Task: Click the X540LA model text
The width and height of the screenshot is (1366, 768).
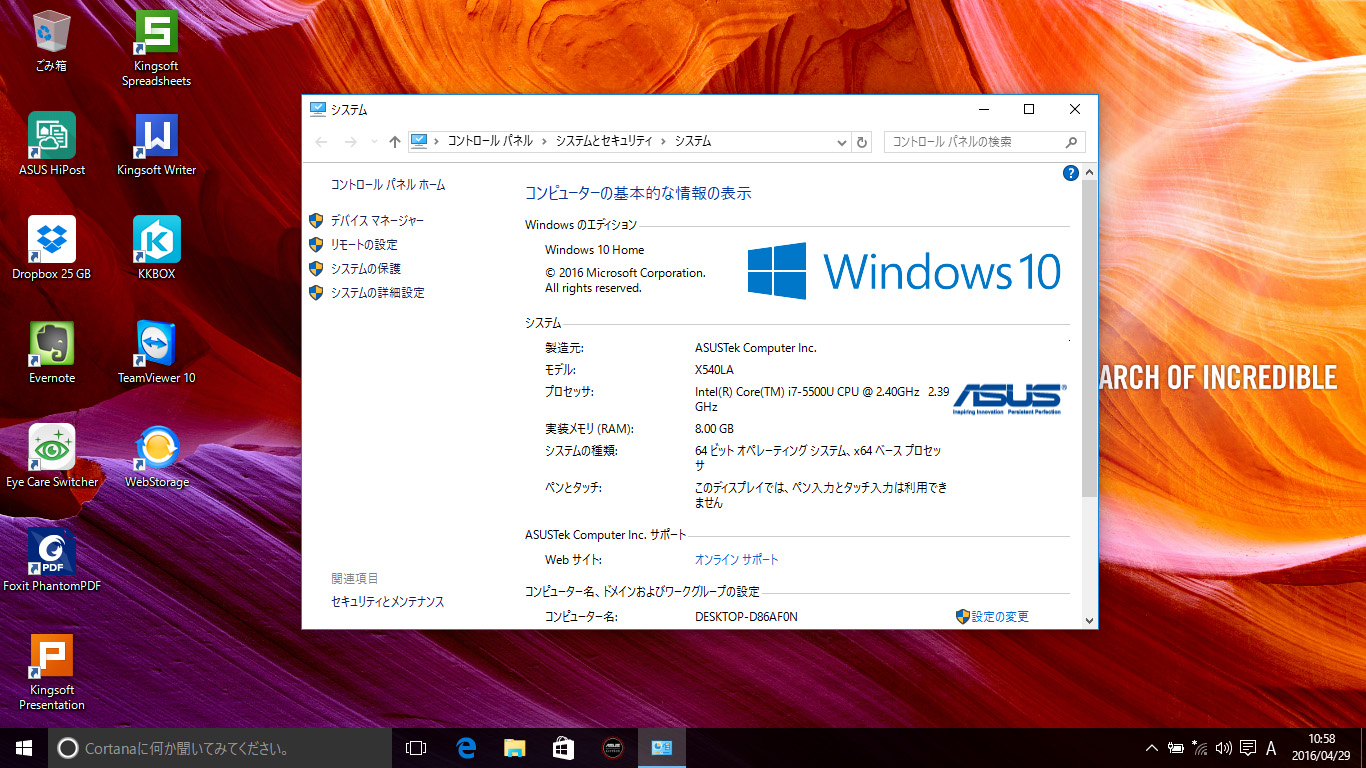Action: [714, 370]
